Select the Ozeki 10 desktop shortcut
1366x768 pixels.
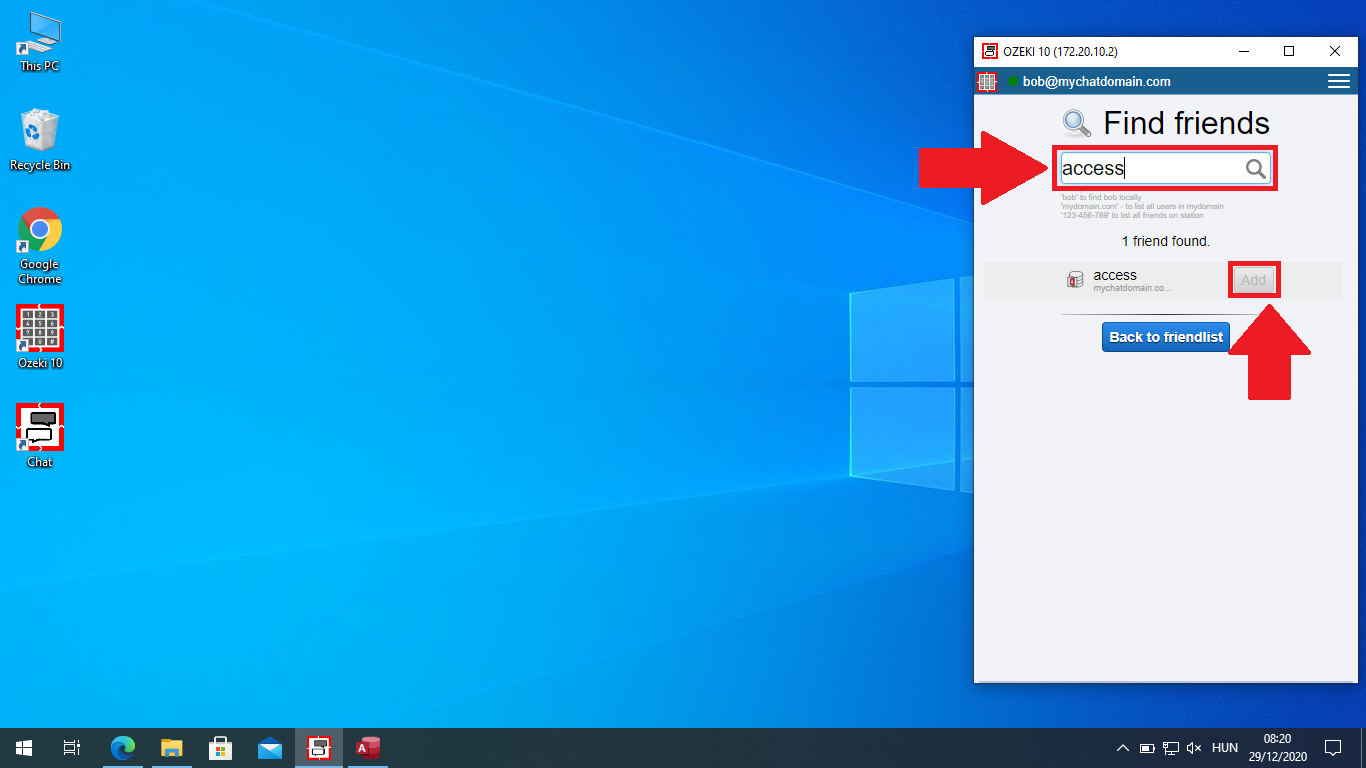point(40,337)
